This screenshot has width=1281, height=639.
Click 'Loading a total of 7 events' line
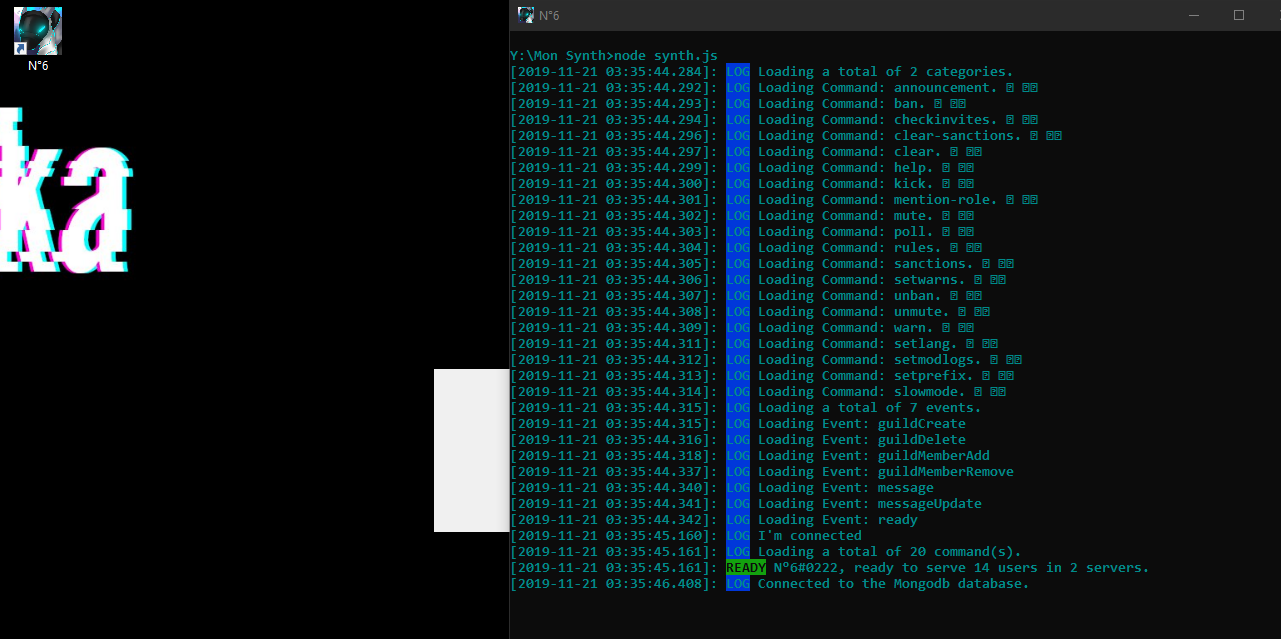869,408
